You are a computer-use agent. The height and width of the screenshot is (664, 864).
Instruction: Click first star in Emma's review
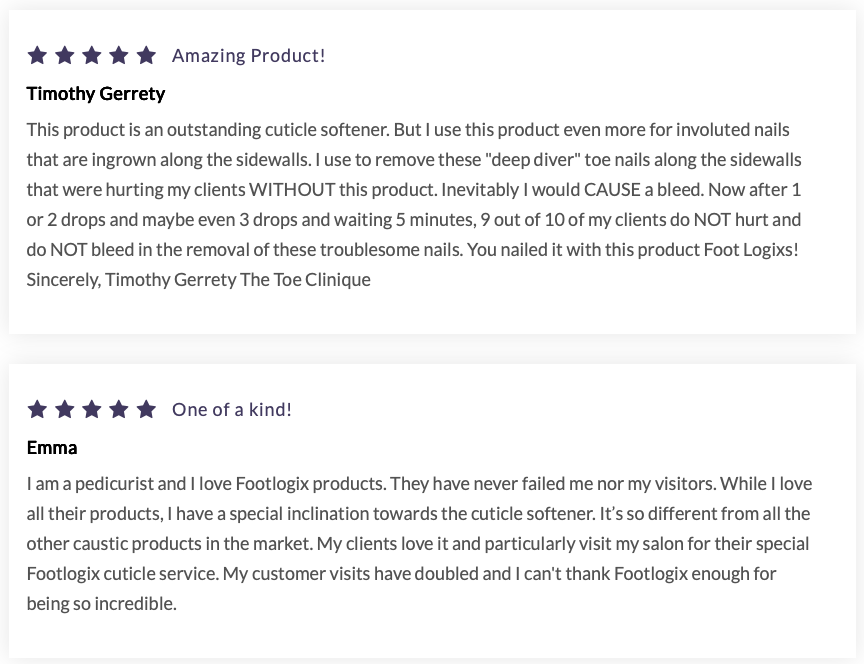tap(37, 409)
